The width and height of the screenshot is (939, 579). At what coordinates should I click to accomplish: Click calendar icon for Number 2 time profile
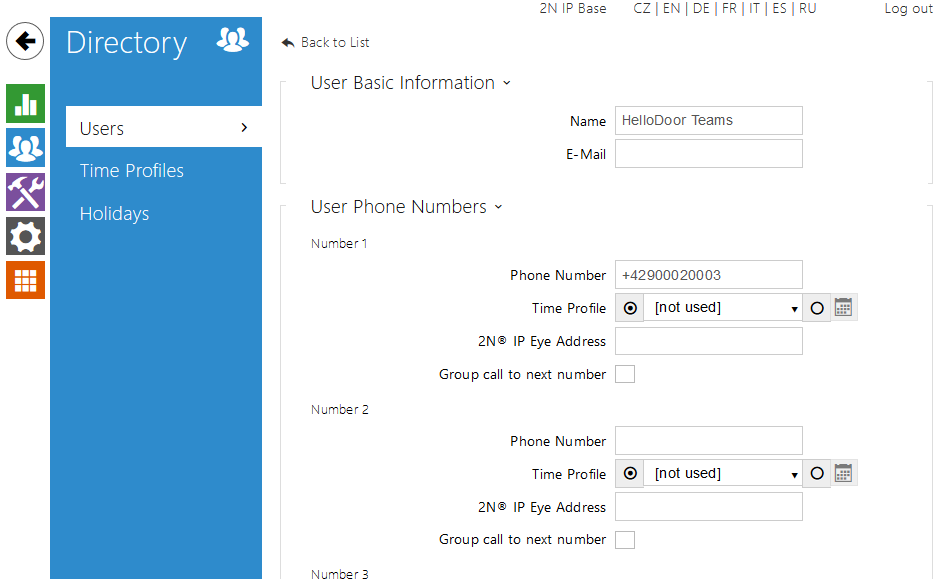click(x=844, y=474)
